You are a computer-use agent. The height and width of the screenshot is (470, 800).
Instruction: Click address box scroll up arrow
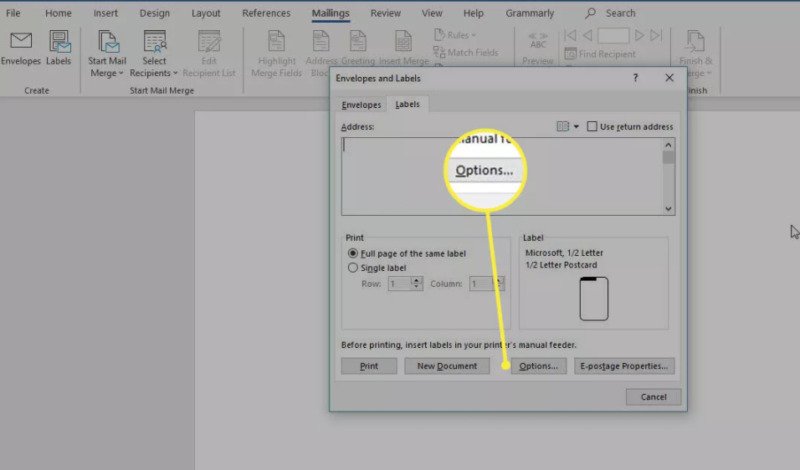click(668, 145)
